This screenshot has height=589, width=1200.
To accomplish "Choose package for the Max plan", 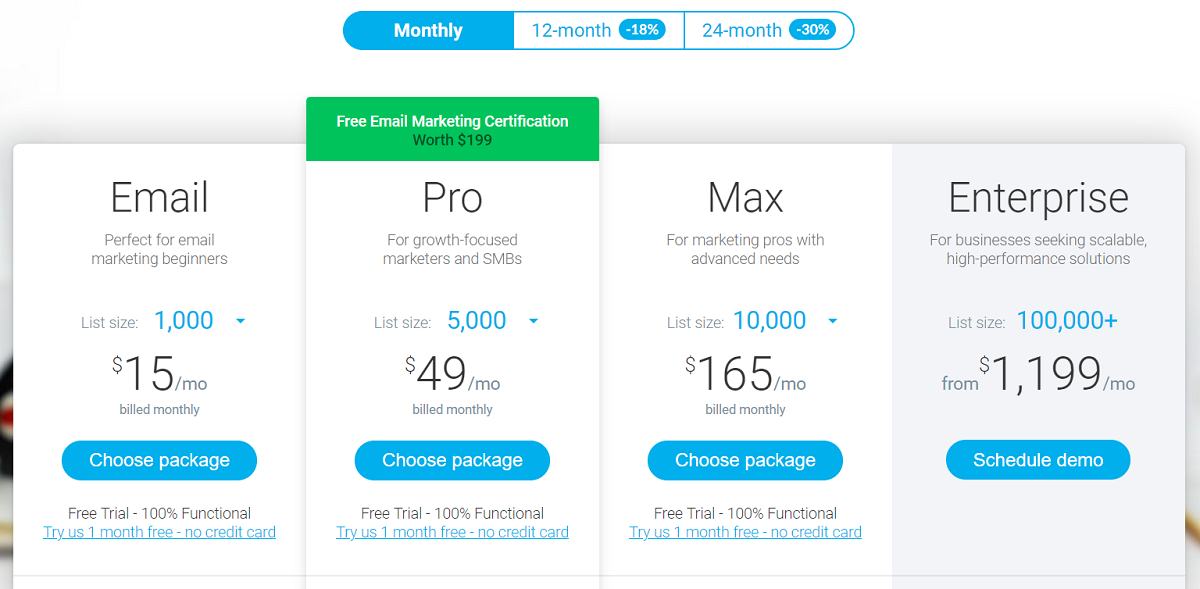I will [745, 460].
